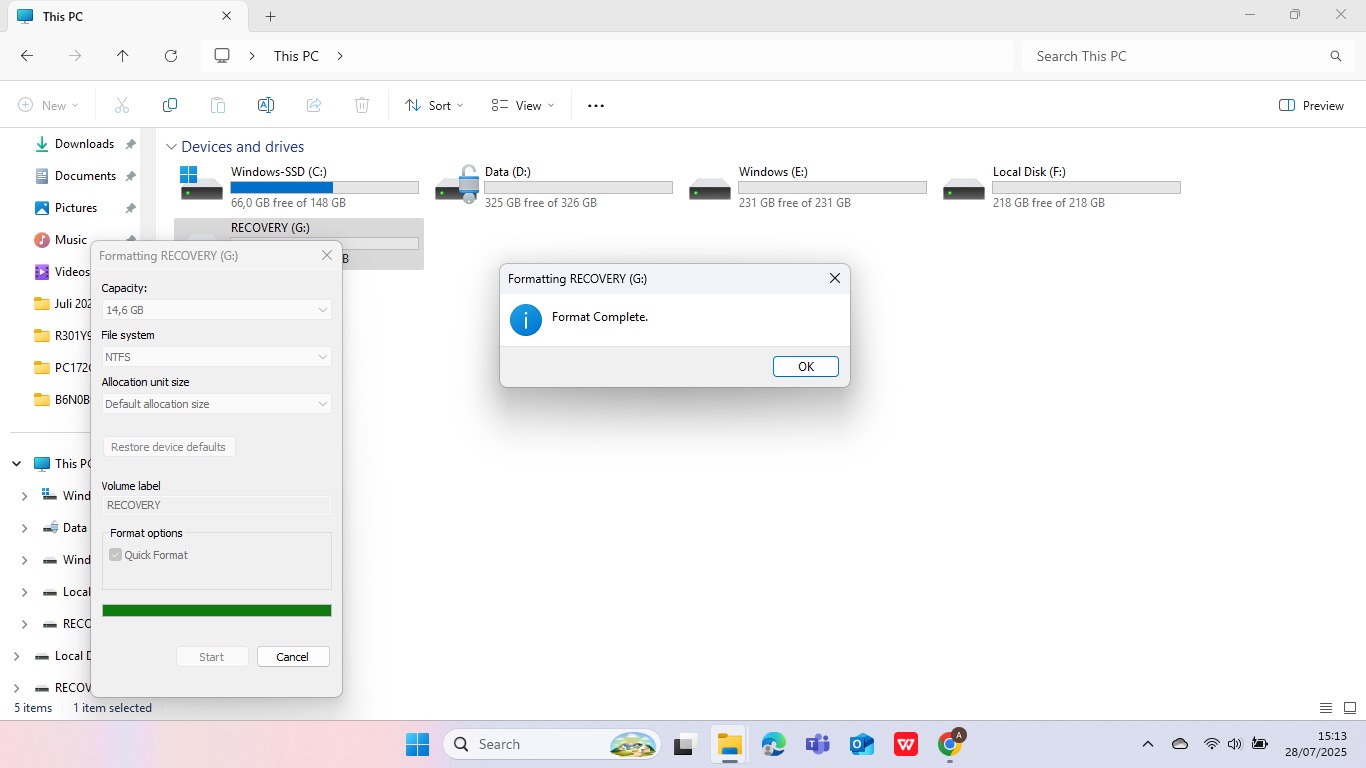
Task: Click the Up directory arrow
Action: click(x=123, y=56)
